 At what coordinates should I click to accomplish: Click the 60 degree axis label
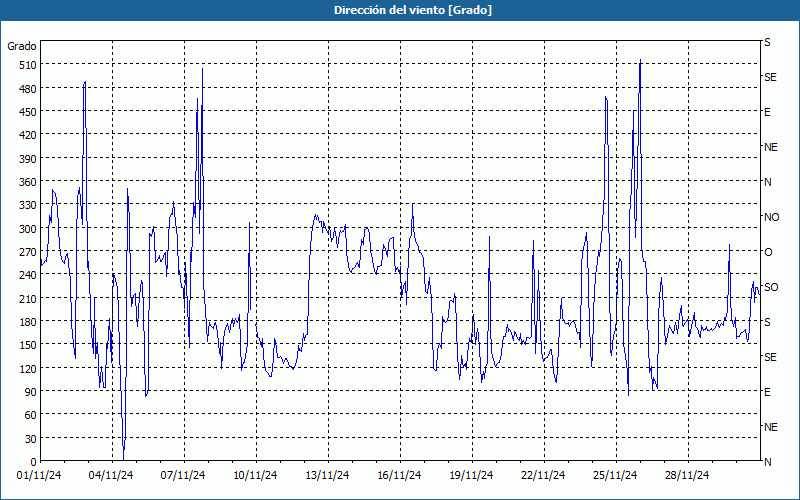point(31,415)
